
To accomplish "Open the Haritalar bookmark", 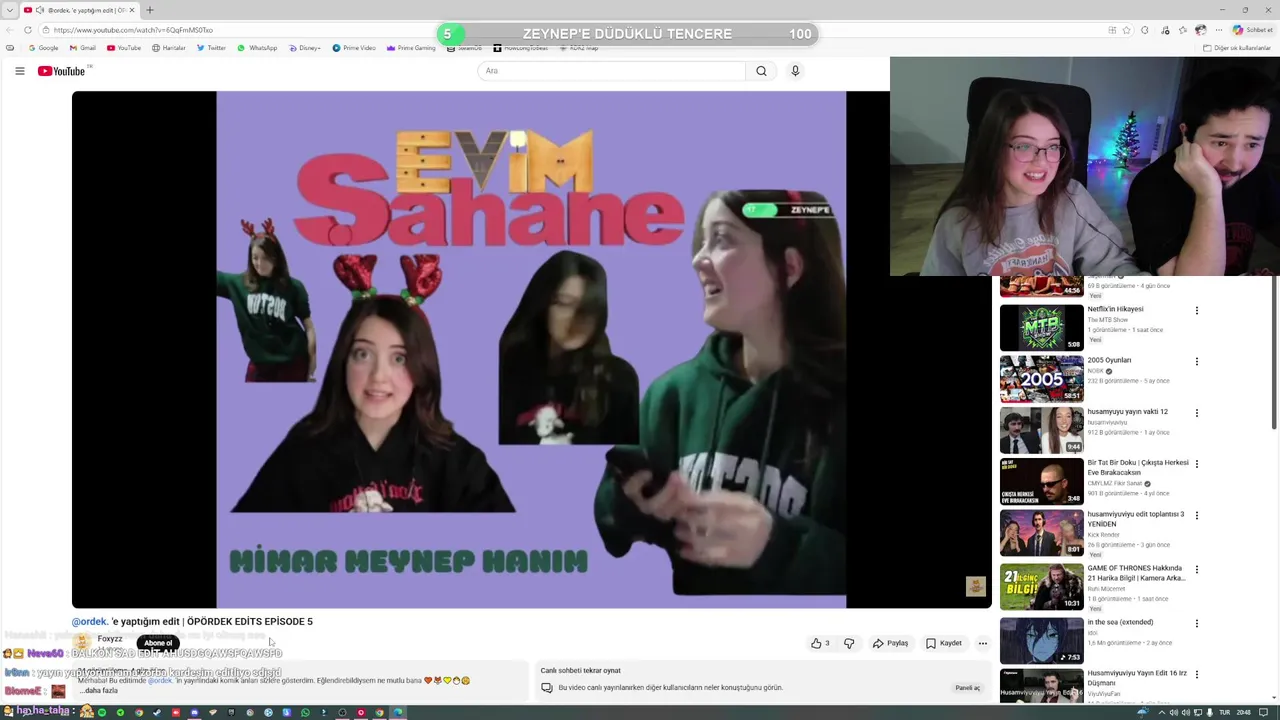I will click(x=169, y=48).
